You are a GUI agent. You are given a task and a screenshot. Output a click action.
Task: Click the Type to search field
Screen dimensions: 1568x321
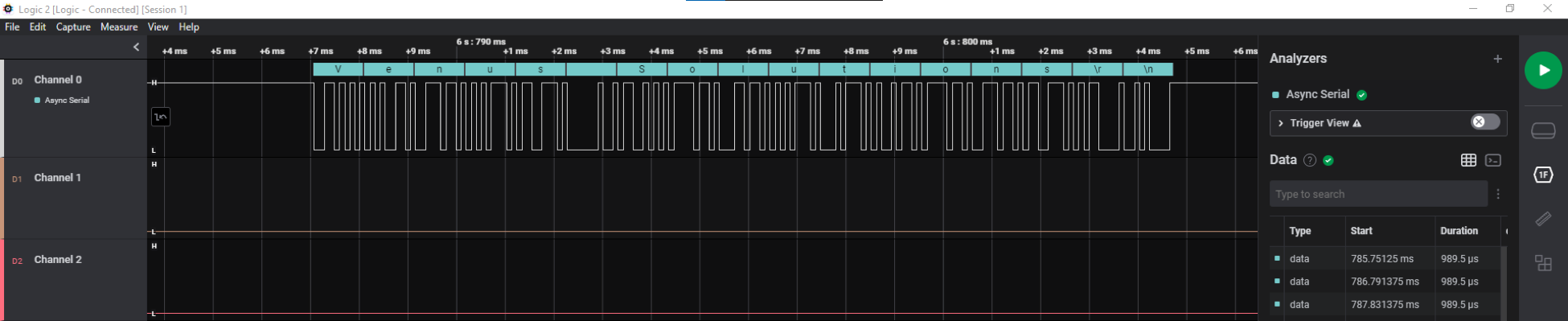tap(1378, 194)
